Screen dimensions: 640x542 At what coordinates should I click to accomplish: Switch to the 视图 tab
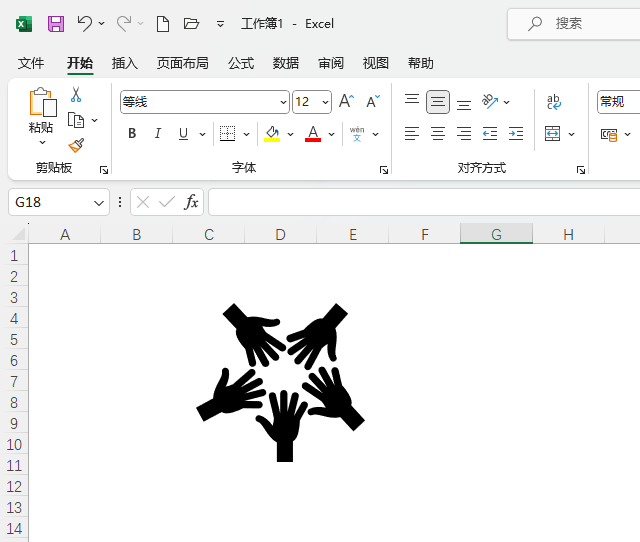(x=376, y=63)
